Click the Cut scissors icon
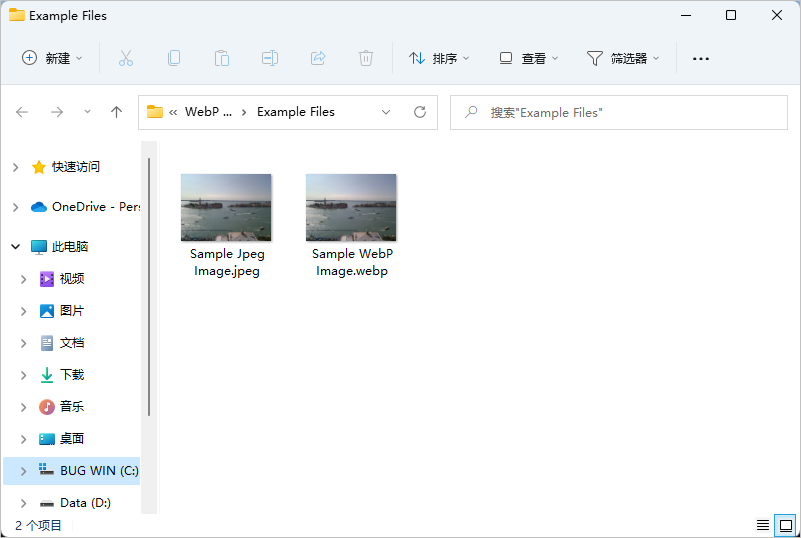 (x=126, y=58)
